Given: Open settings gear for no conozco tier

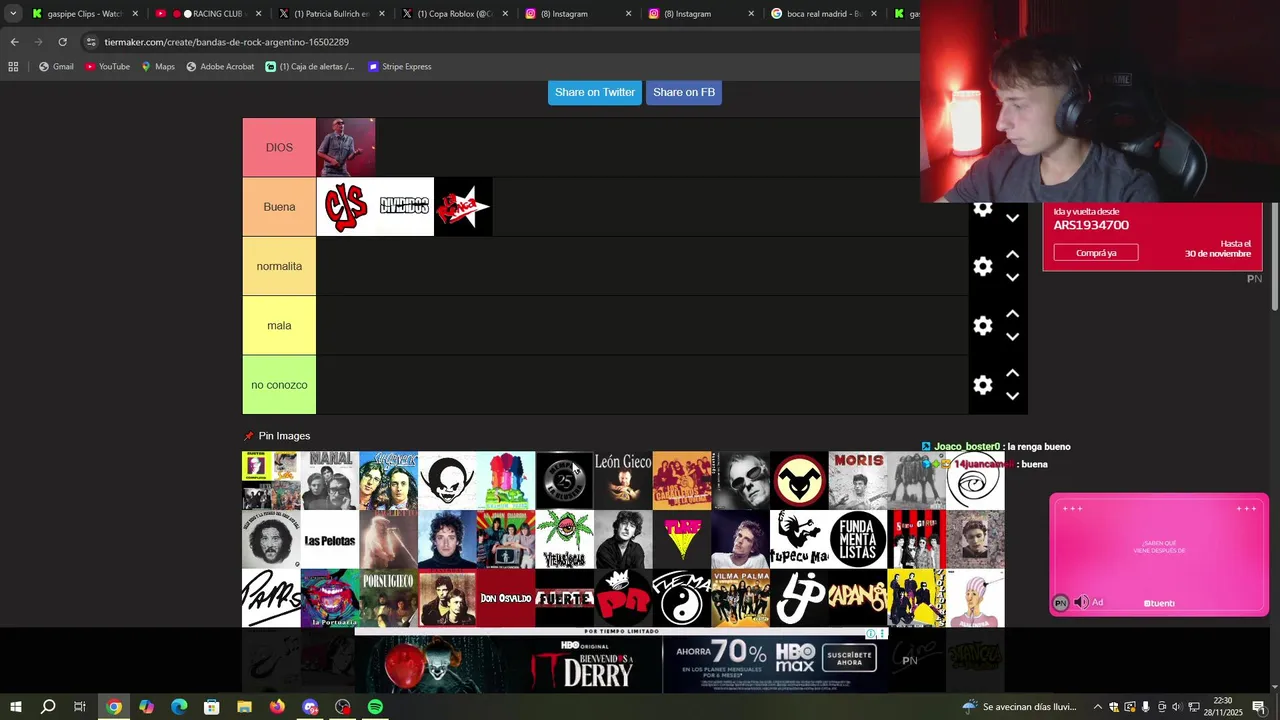Looking at the screenshot, I should tap(983, 385).
